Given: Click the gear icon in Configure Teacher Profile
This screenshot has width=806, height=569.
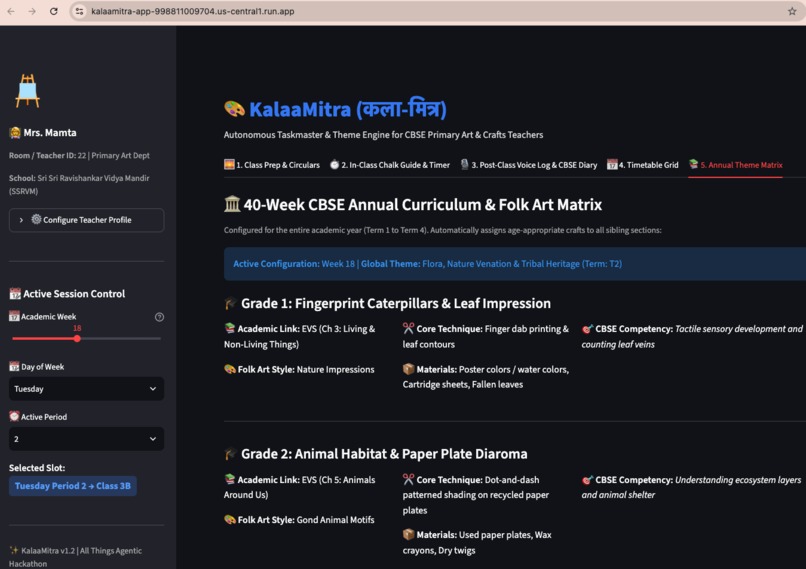Looking at the screenshot, I should 36,219.
